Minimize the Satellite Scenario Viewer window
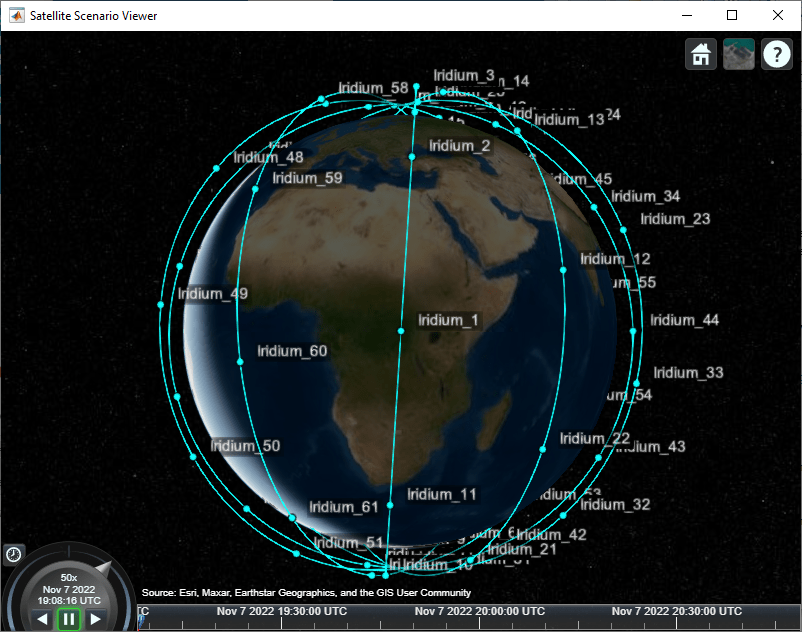 tap(687, 15)
